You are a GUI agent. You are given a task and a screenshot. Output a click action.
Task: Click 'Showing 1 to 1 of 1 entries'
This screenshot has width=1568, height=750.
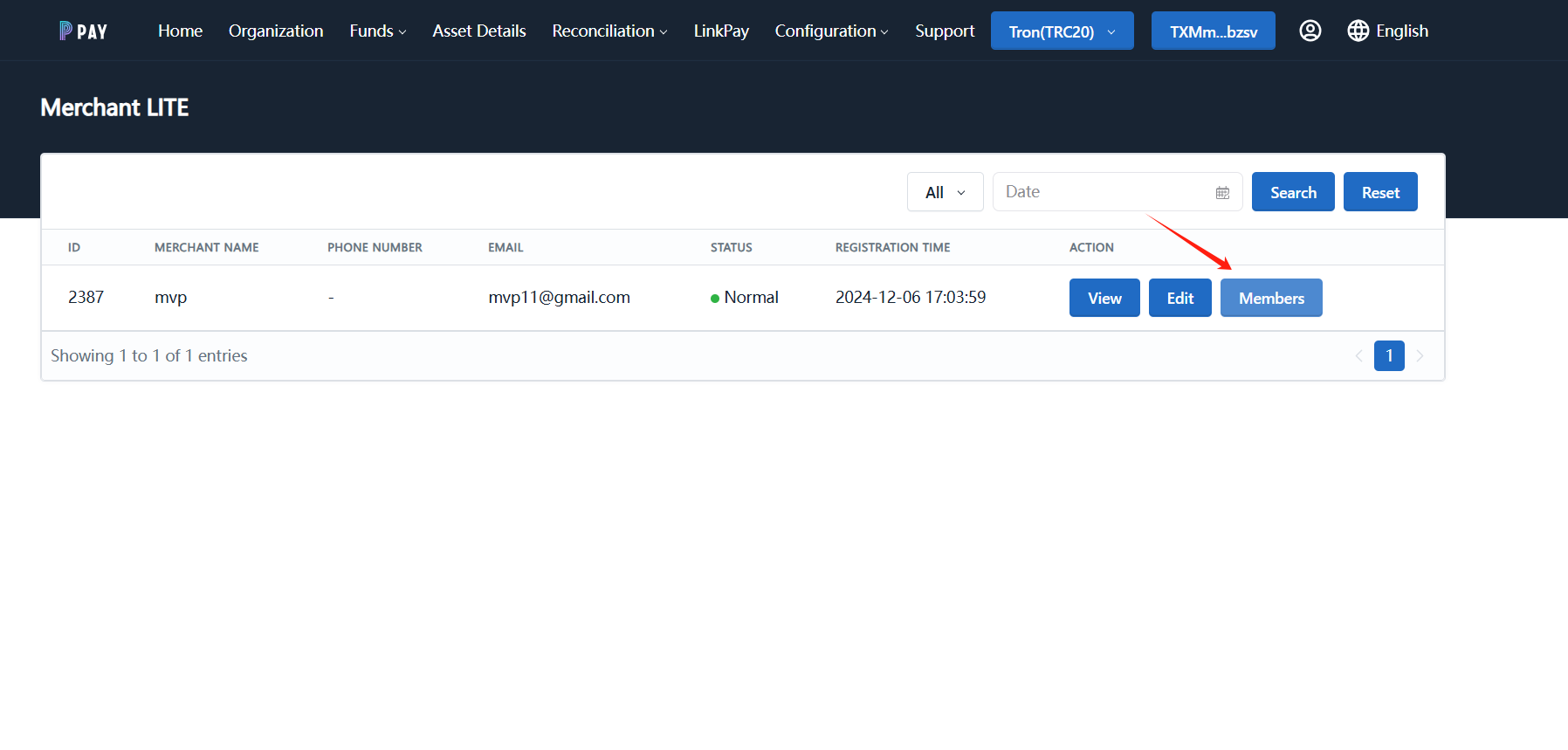click(x=149, y=355)
